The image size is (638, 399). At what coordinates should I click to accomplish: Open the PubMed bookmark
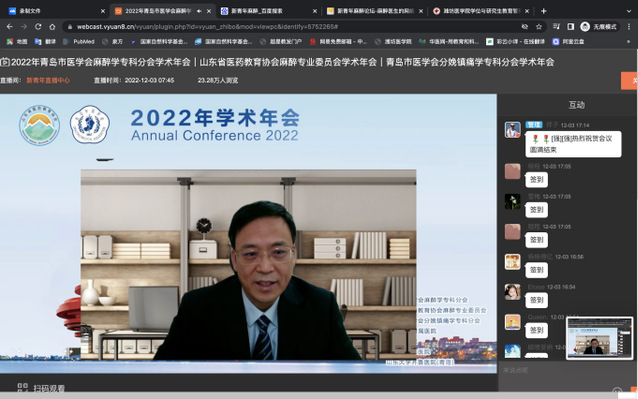(x=79, y=41)
